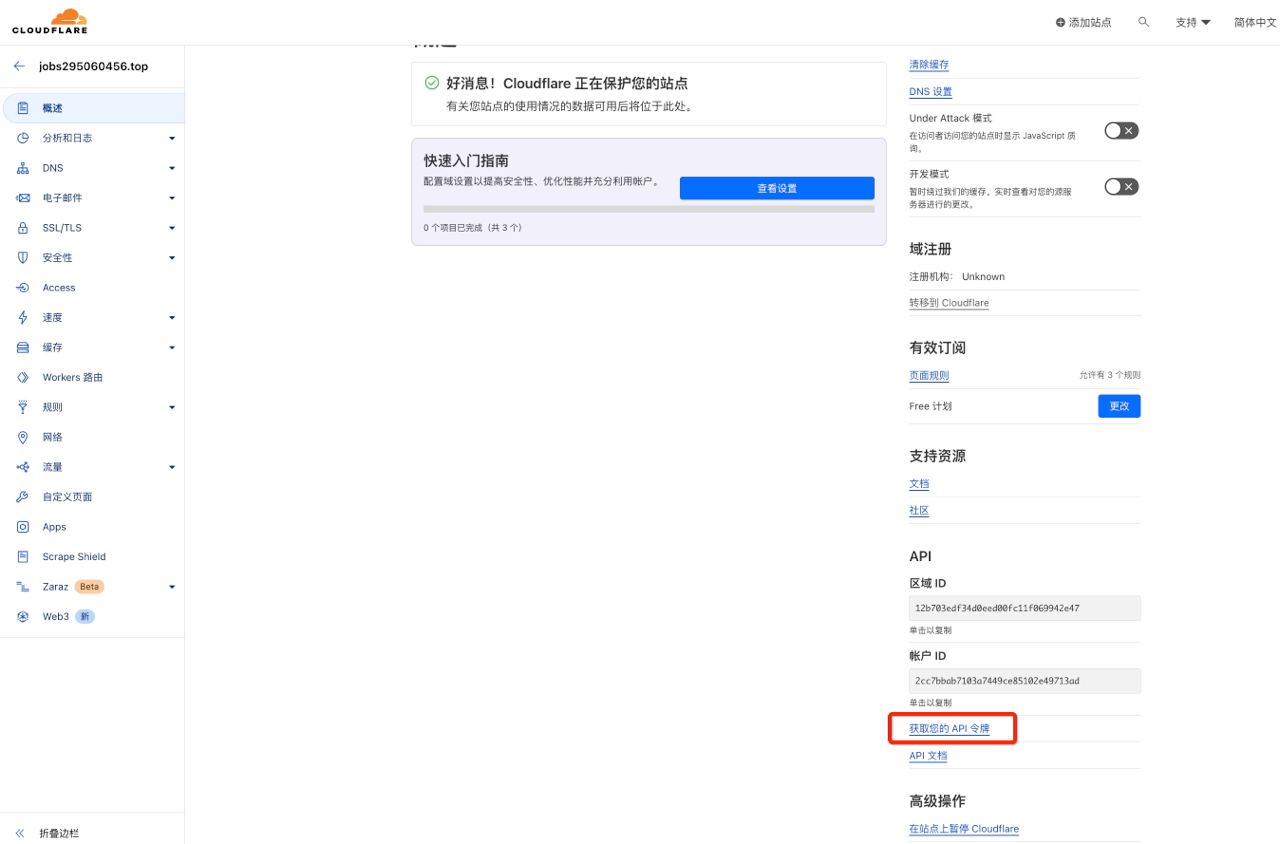
Task: Click the DNS network icon
Action: [23, 168]
